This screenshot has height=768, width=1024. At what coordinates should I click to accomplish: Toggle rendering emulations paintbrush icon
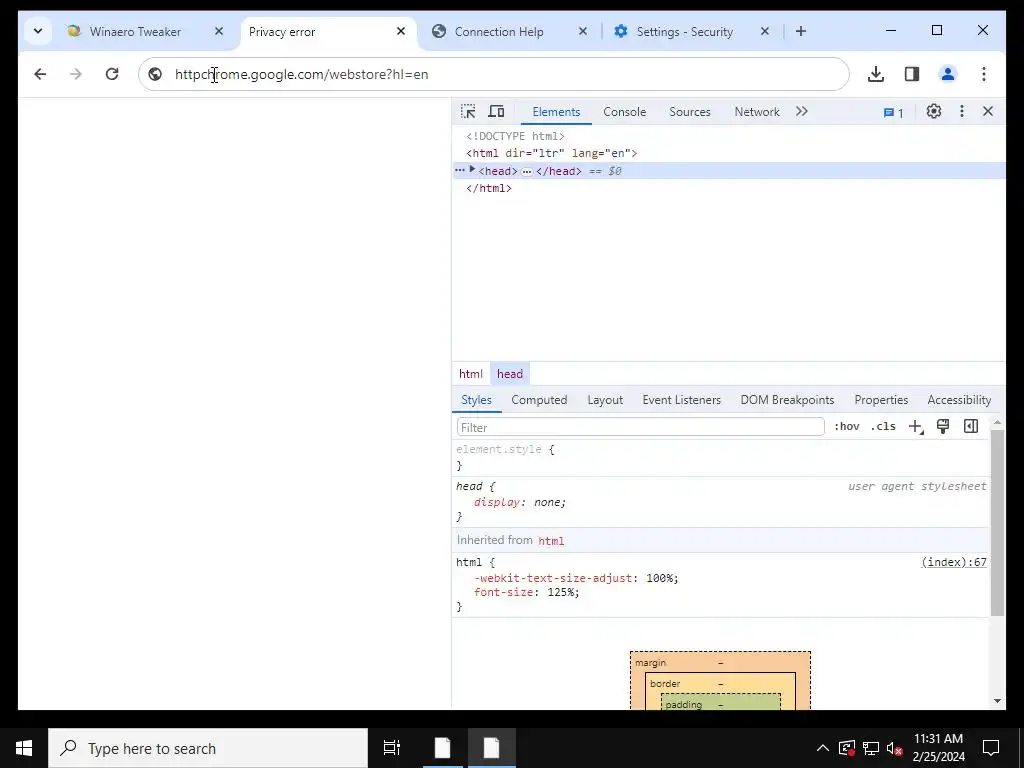[942, 426]
